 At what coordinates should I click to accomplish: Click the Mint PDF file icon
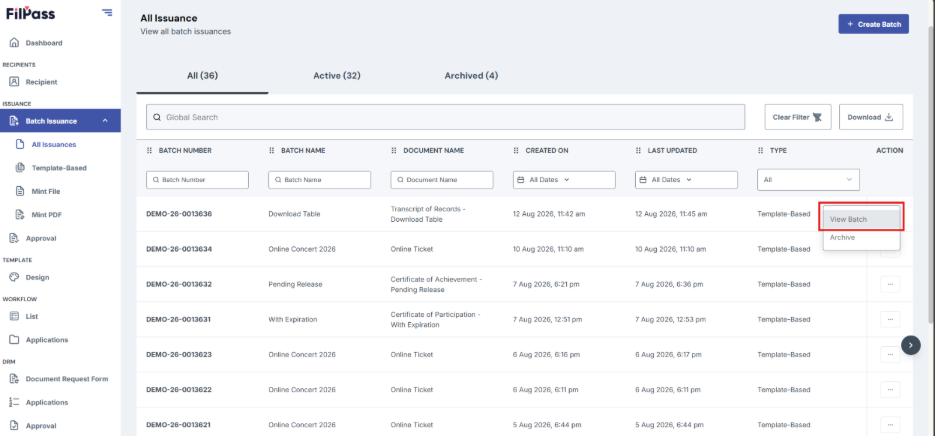20,214
